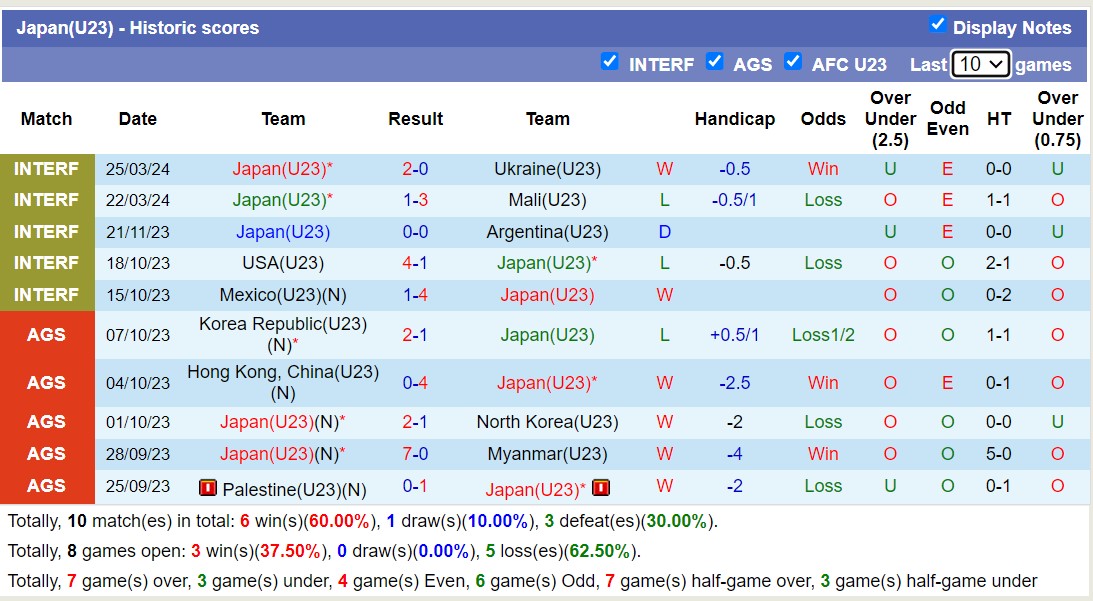The height and width of the screenshot is (601, 1093).
Task: View the 7-0 score versus Myanmar(U23)
Action: click(415, 454)
